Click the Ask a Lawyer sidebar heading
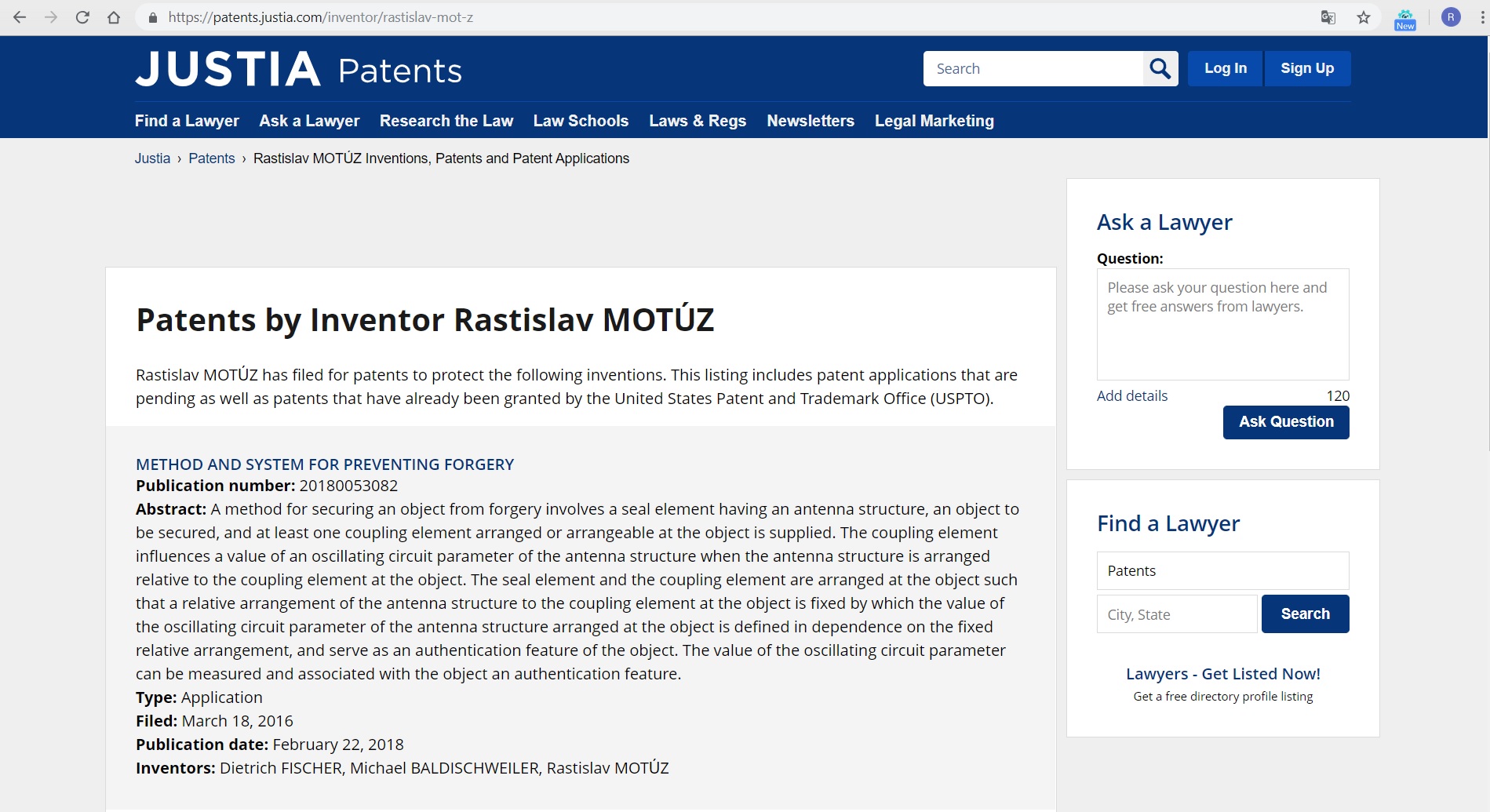The image size is (1490, 812). pos(1164,222)
